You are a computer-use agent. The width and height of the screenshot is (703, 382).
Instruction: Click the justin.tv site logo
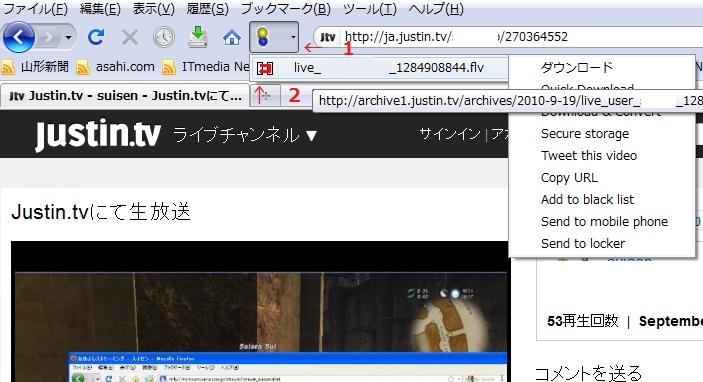pos(98,134)
